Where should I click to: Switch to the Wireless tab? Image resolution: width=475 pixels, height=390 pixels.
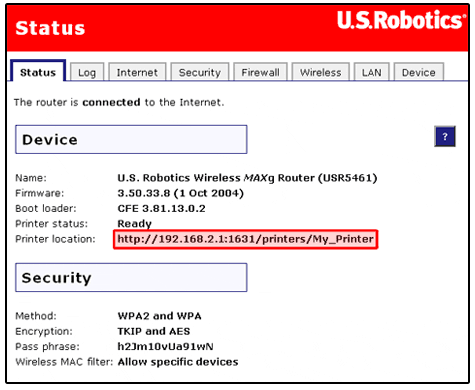[320, 72]
